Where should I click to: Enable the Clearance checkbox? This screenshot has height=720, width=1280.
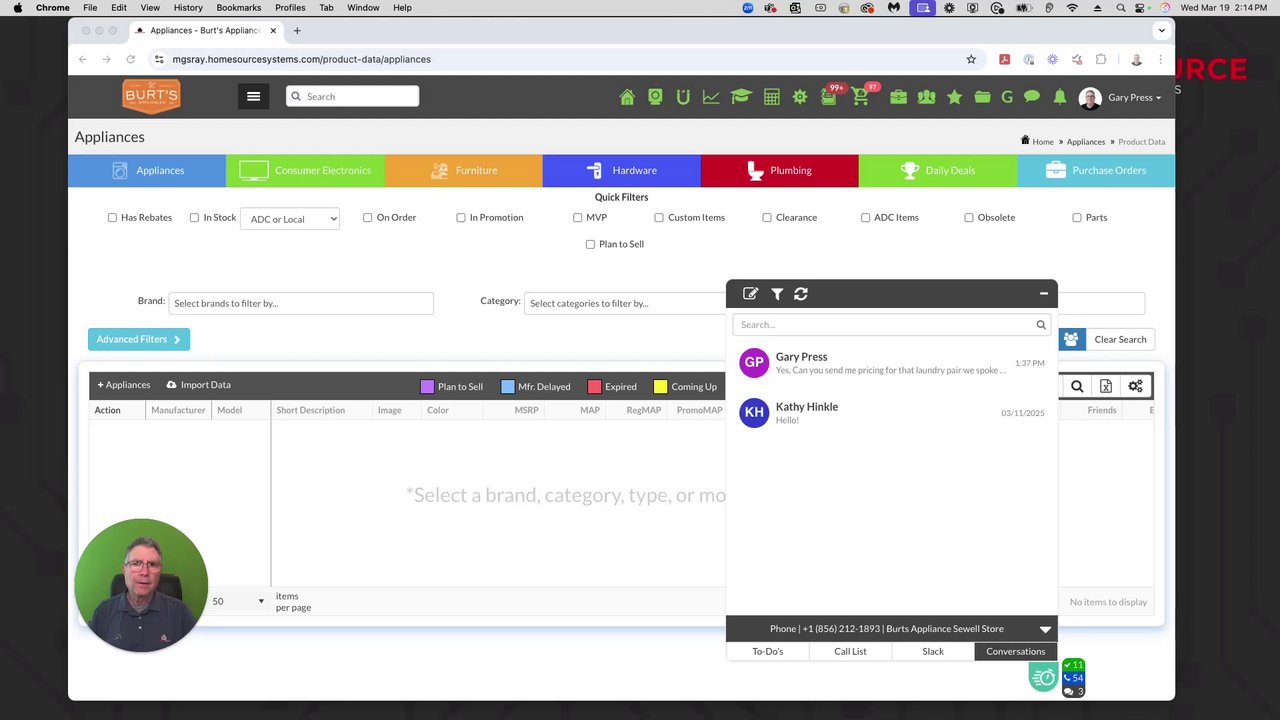[767, 217]
